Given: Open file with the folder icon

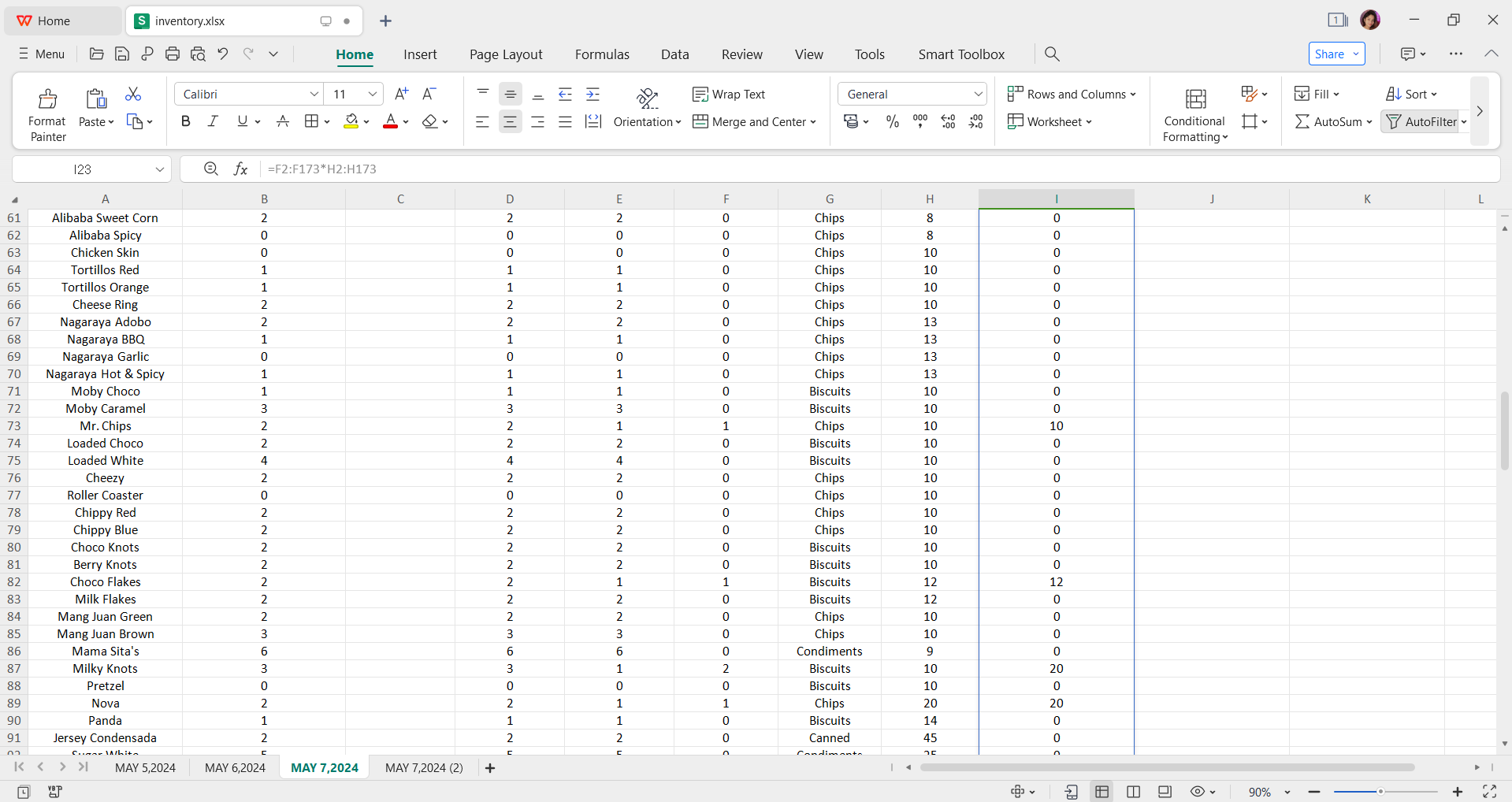Looking at the screenshot, I should 97,54.
